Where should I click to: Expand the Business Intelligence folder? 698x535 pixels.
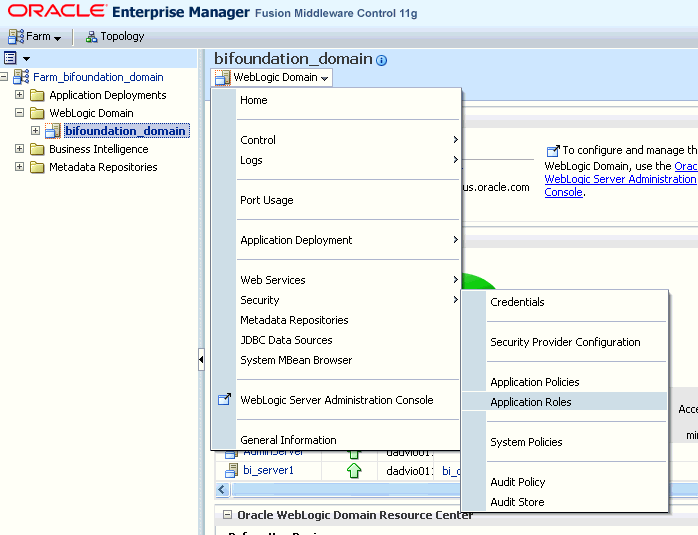(20, 149)
